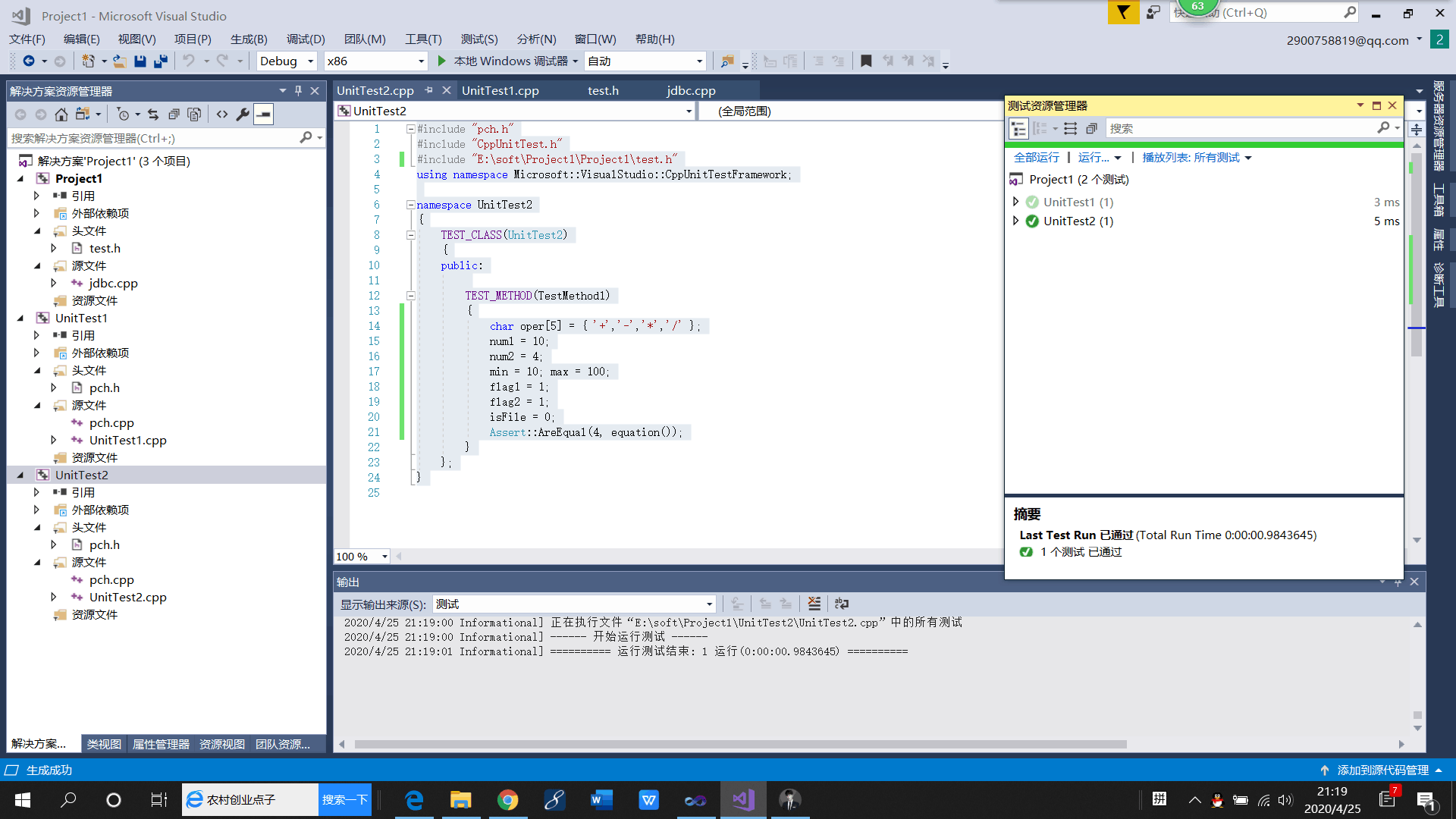
Task: Expand the UnitTest1 test group
Action: coord(1015,202)
